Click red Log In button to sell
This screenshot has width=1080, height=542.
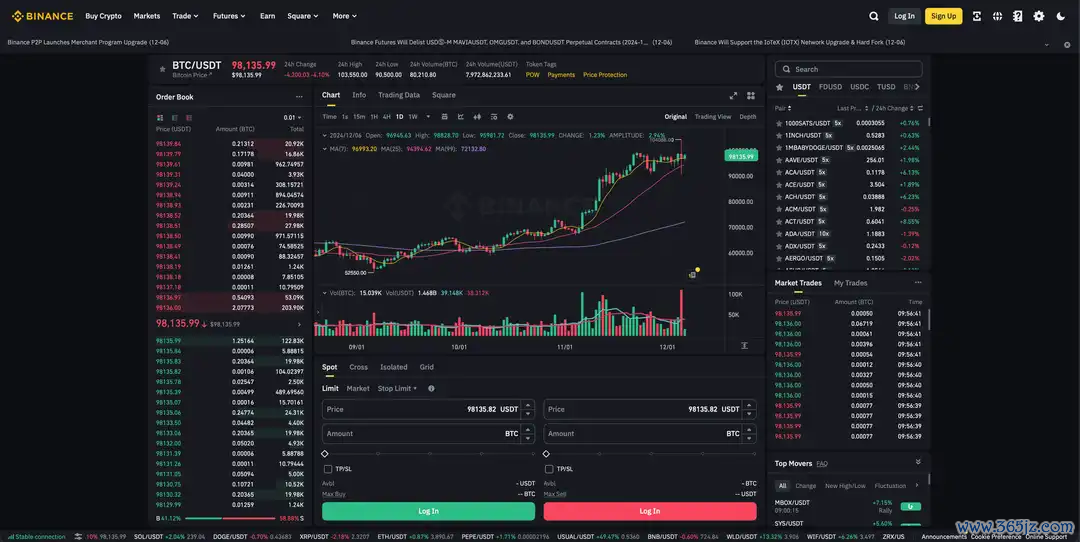(x=650, y=511)
